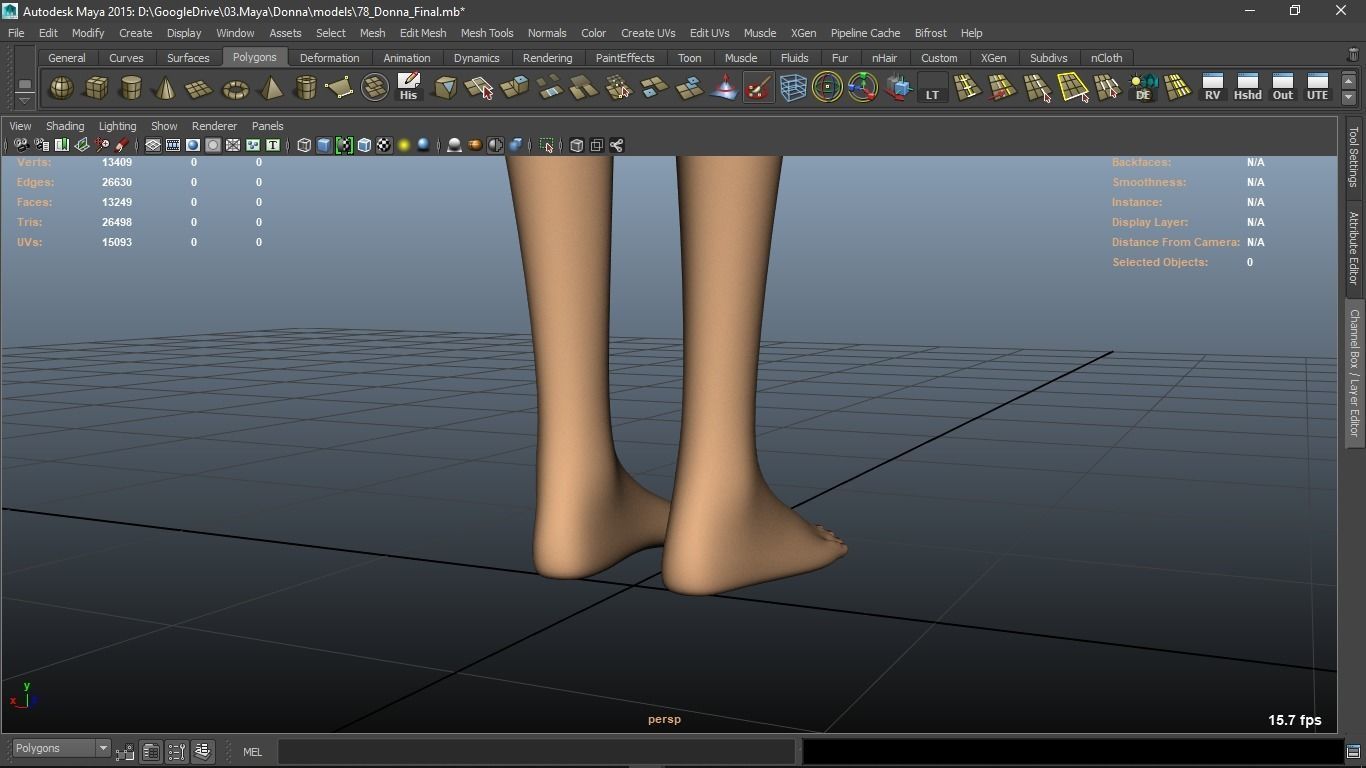The width and height of the screenshot is (1366, 768).
Task: Select the paint brush sculpt shelf icon
Action: (759, 88)
